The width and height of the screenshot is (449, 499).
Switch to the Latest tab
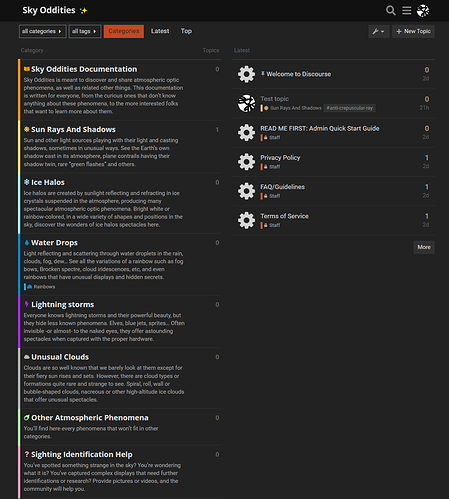(160, 31)
